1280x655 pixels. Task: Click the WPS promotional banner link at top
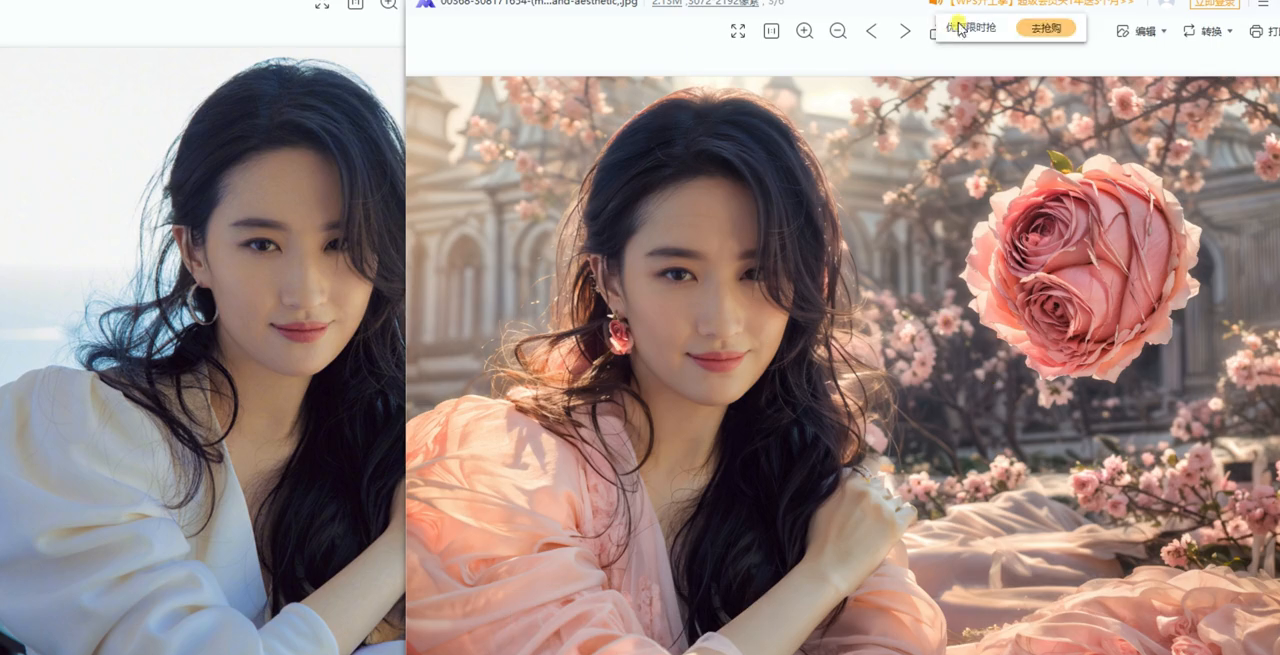click(x=1030, y=3)
